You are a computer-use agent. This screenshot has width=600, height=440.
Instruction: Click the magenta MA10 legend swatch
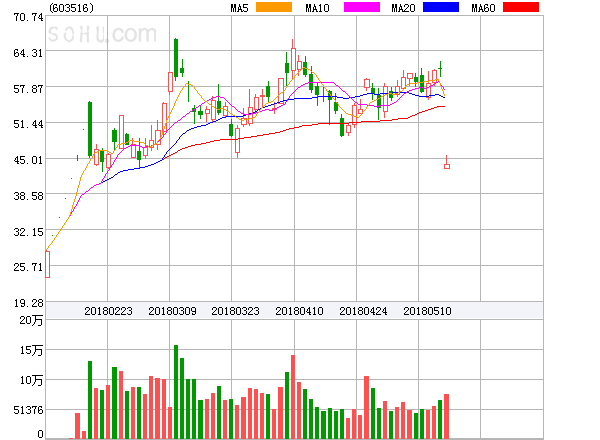362,7
